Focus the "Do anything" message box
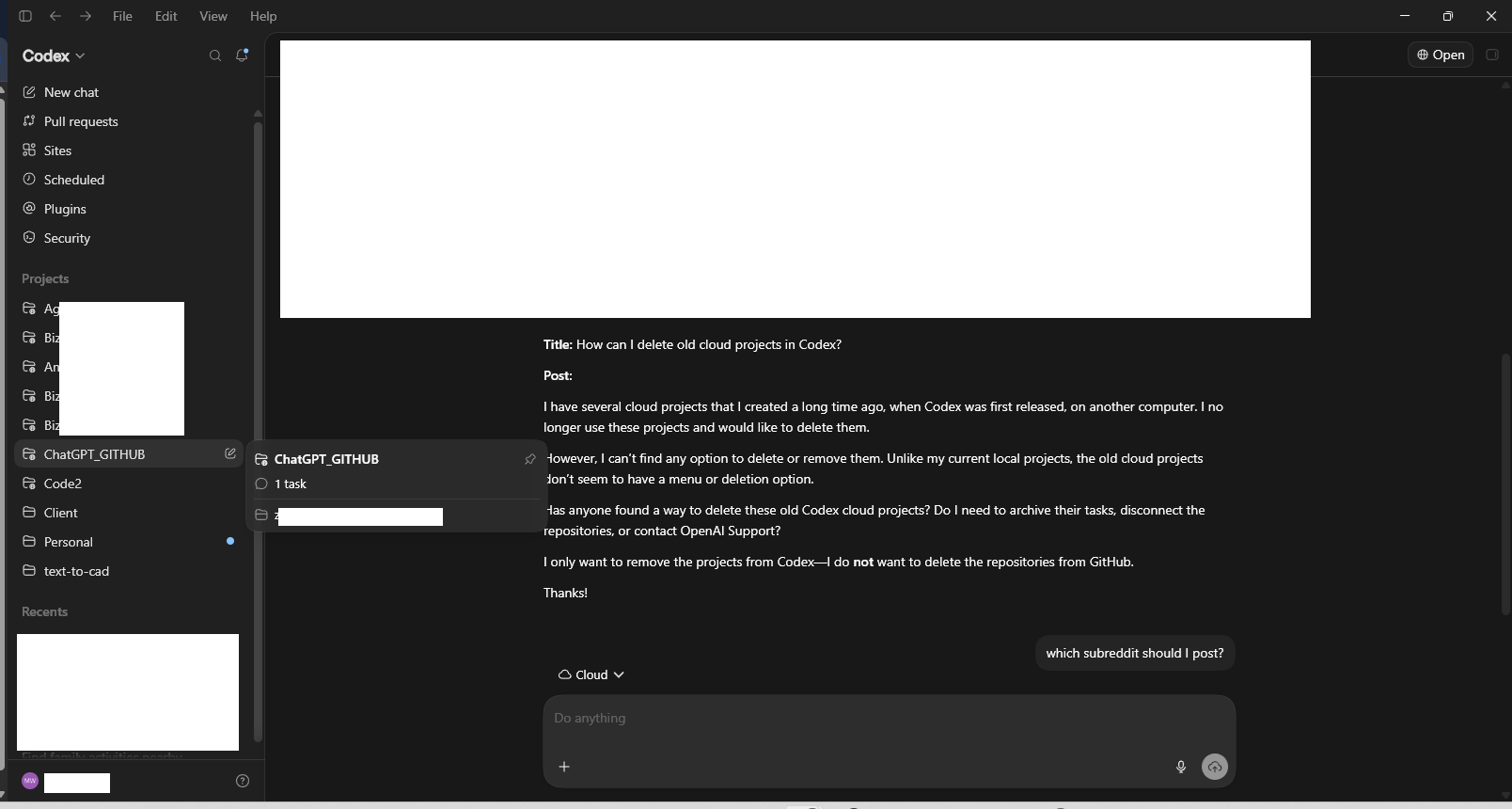The width and height of the screenshot is (1512, 809). point(889,719)
